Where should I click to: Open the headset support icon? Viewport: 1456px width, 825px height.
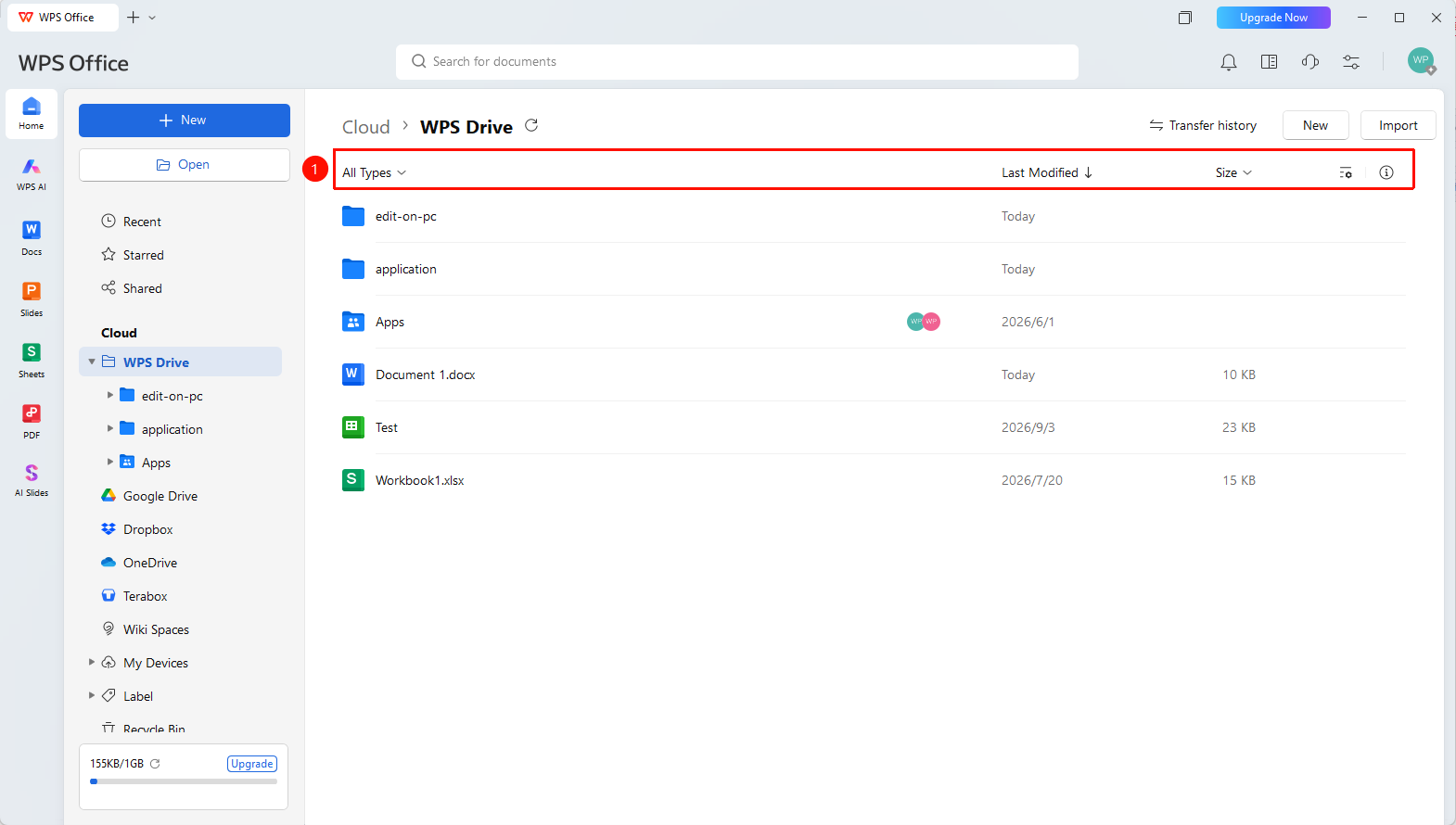[1310, 62]
